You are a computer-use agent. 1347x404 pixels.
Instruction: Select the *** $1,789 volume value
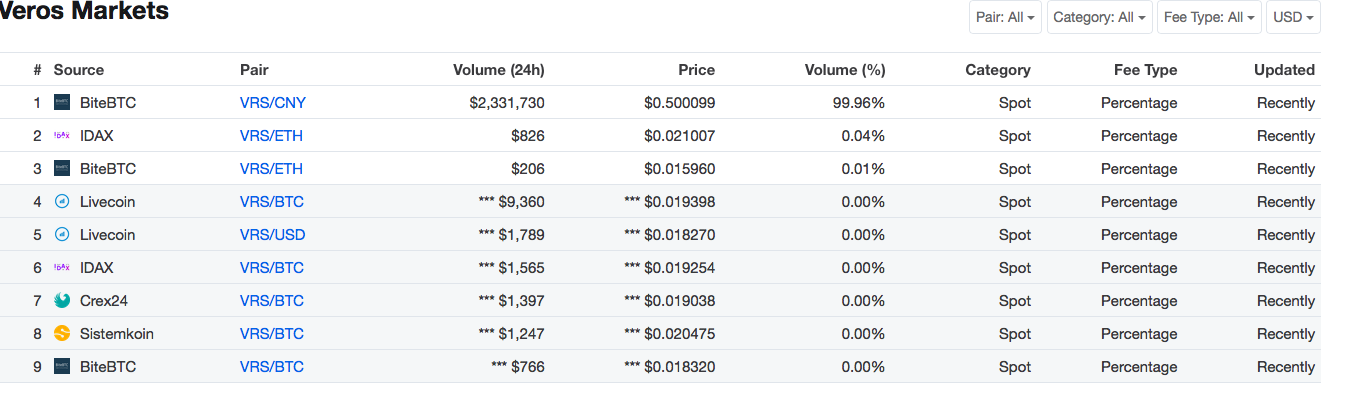pyautogui.click(x=512, y=235)
